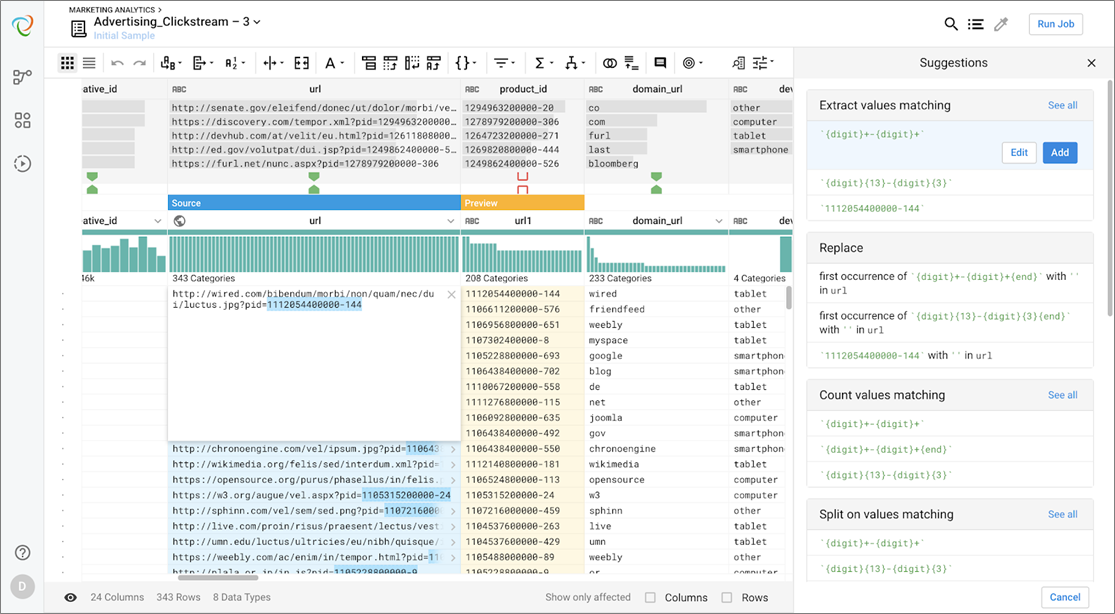The width and height of the screenshot is (1115, 614).
Task: Close the expanded wired.com url cell
Action: pyautogui.click(x=451, y=295)
